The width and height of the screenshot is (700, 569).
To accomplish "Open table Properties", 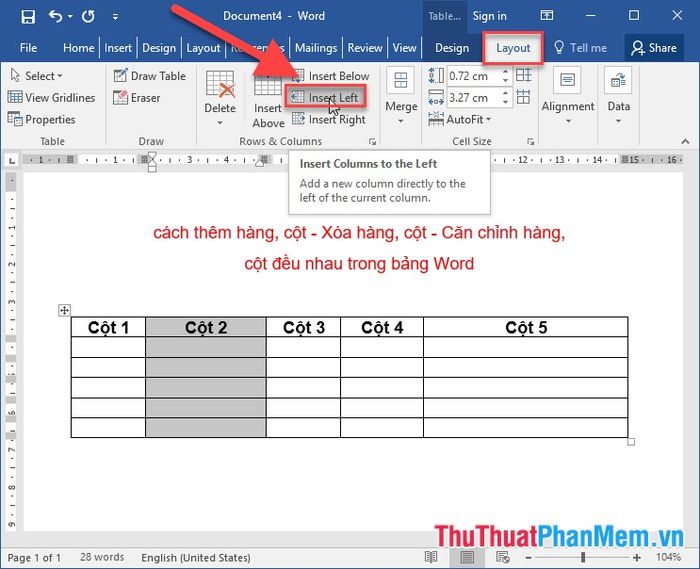I will 42,119.
